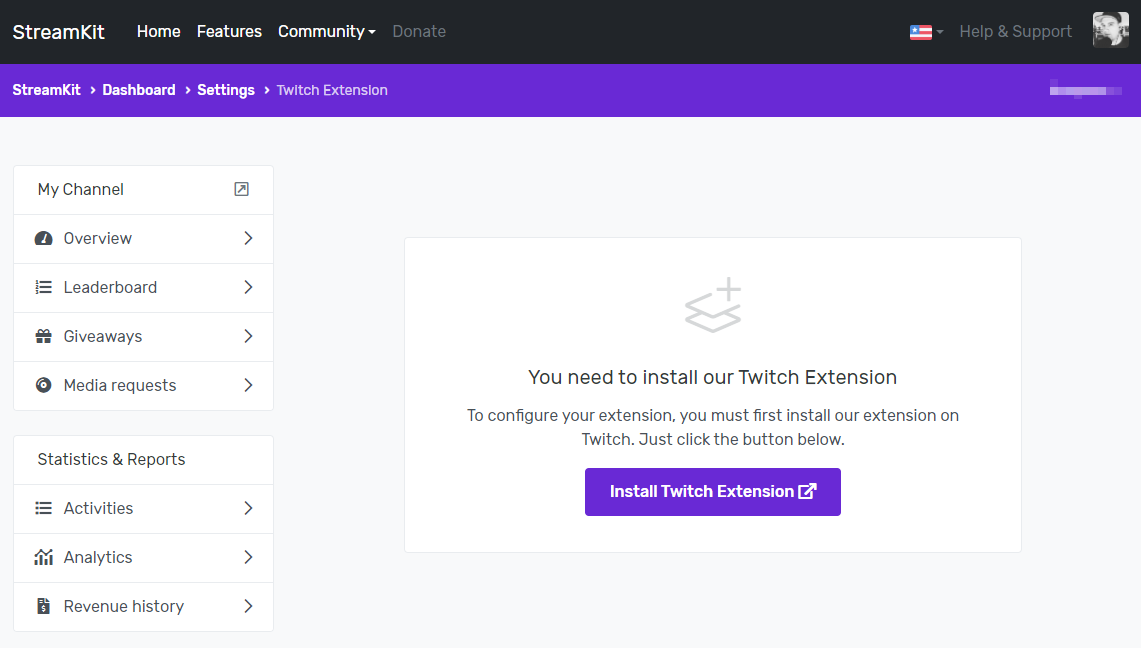1141x648 pixels.
Task: Click the Activities list icon
Action: [44, 508]
